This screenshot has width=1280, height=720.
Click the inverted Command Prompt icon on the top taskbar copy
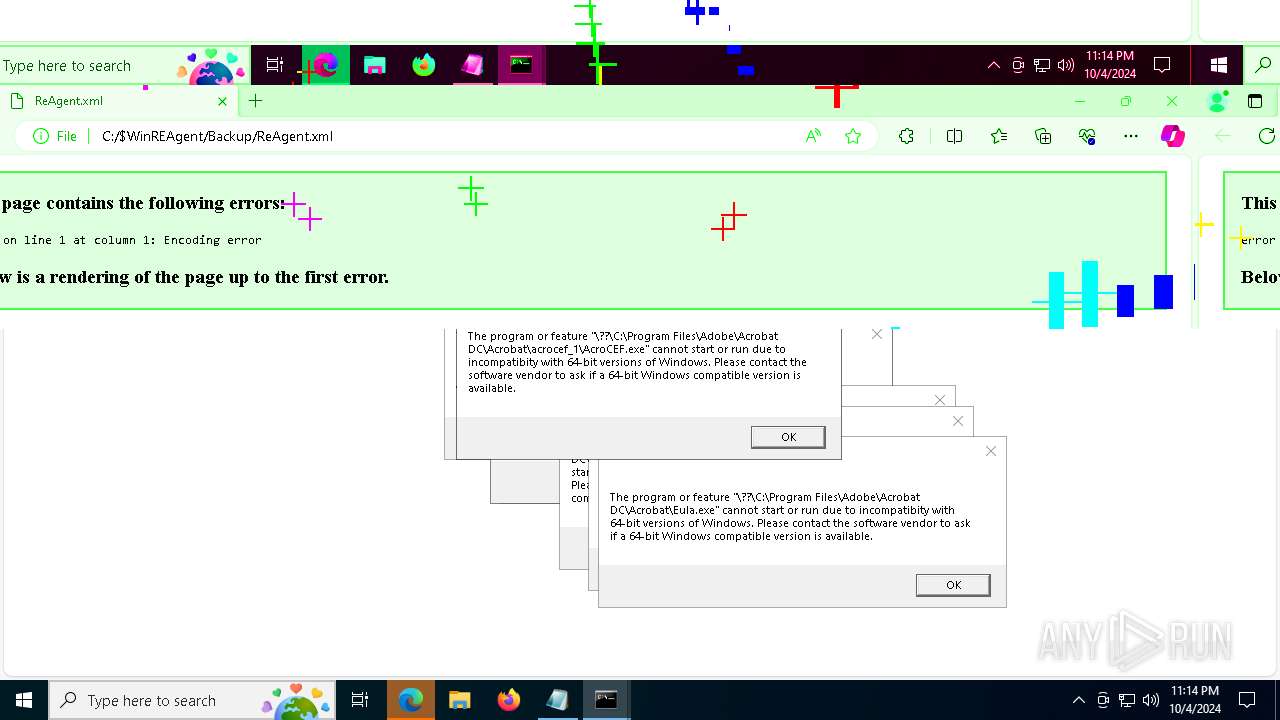[521, 65]
